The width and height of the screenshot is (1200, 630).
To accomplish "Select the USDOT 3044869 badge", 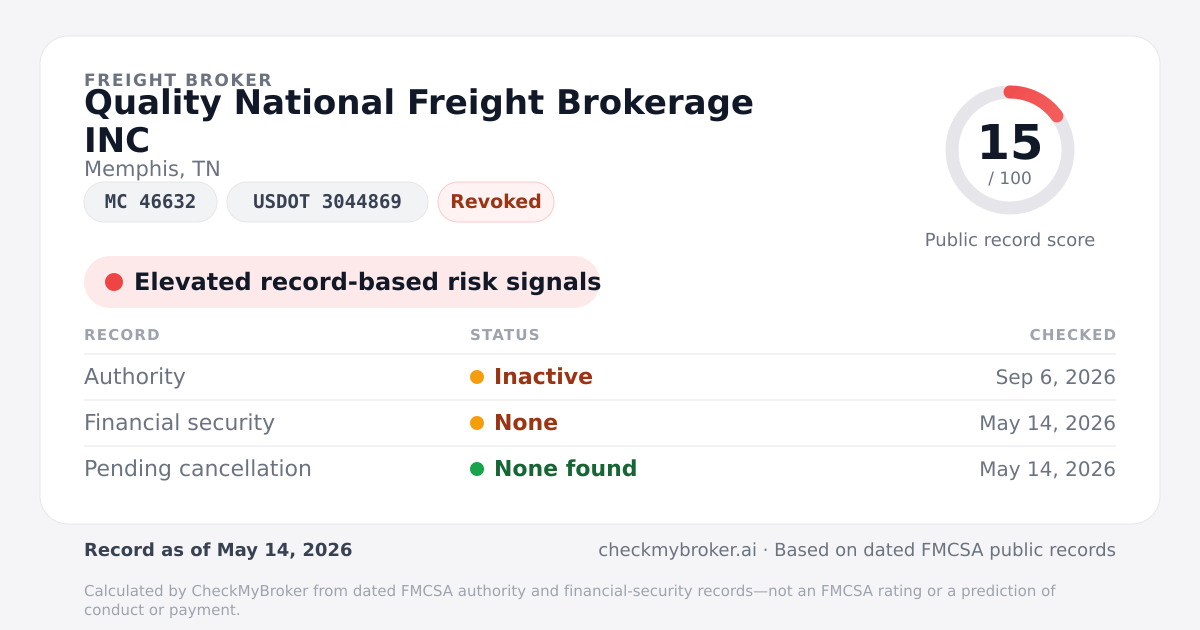I will tap(327, 202).
